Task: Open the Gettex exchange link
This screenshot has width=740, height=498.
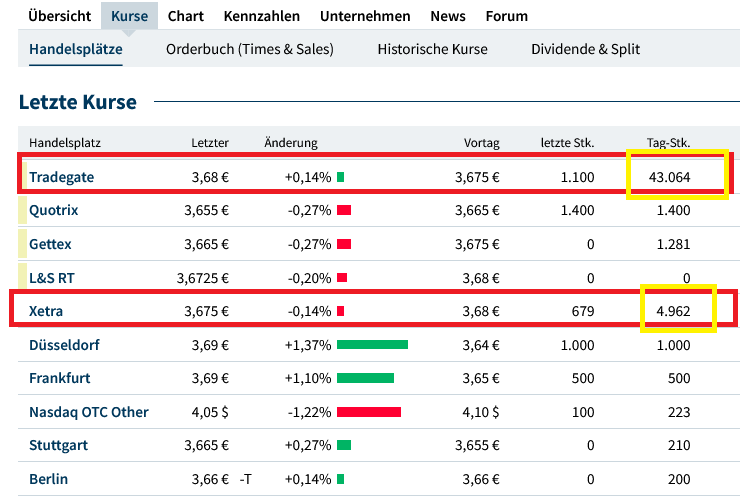Action: tap(50, 244)
